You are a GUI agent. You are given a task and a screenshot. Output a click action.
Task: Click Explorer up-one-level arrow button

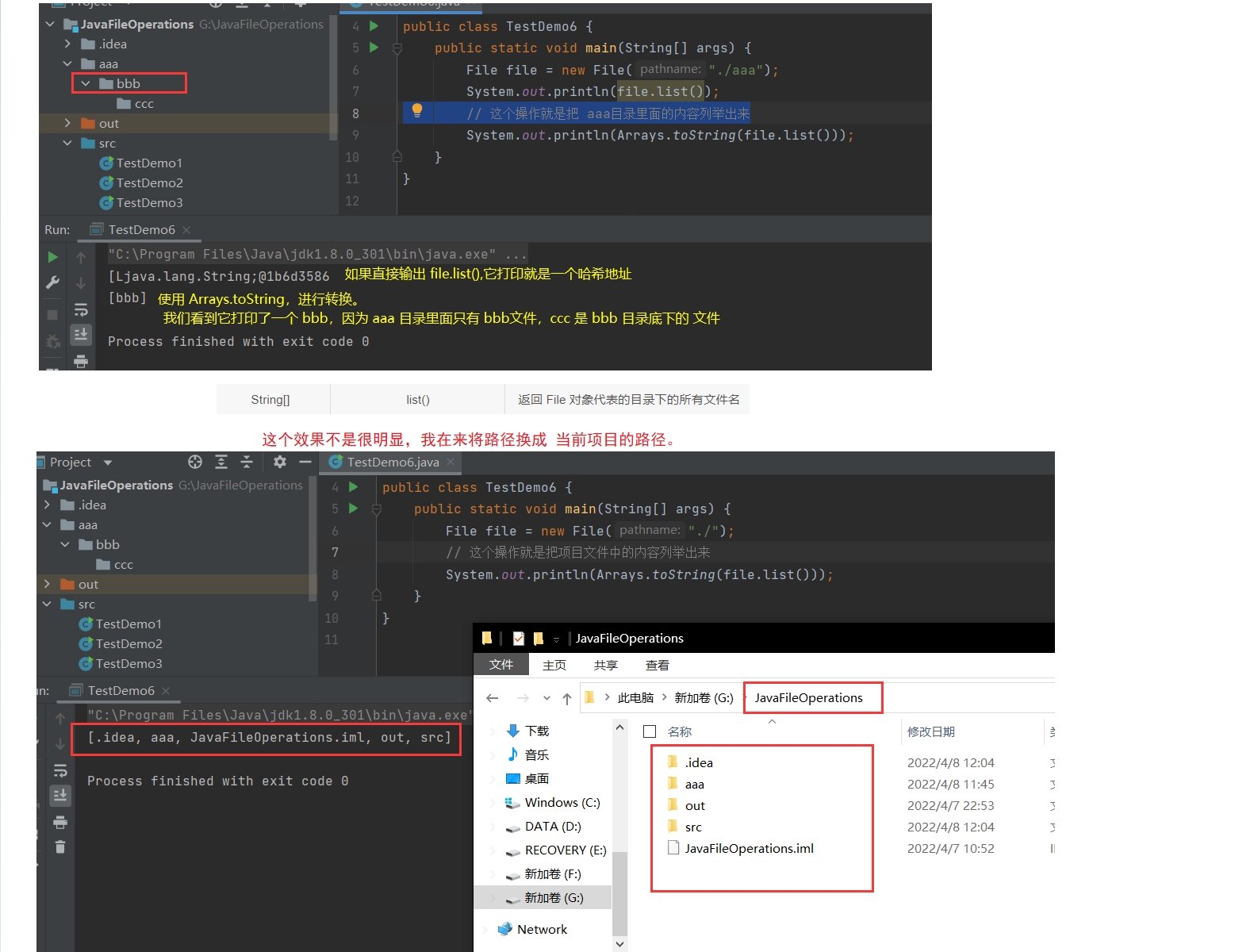[566, 698]
